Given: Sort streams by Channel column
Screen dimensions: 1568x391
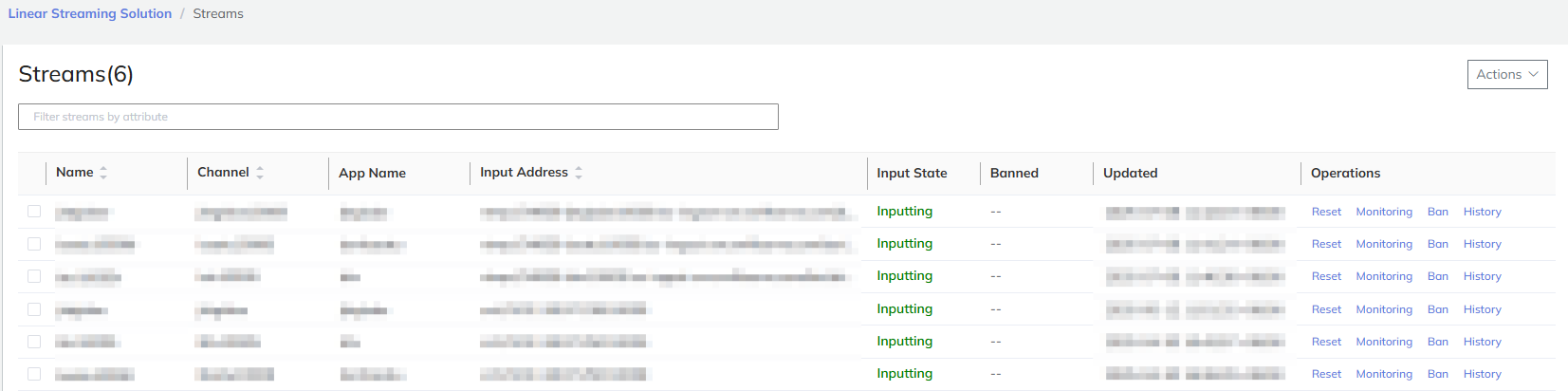Looking at the screenshot, I should tap(259, 173).
